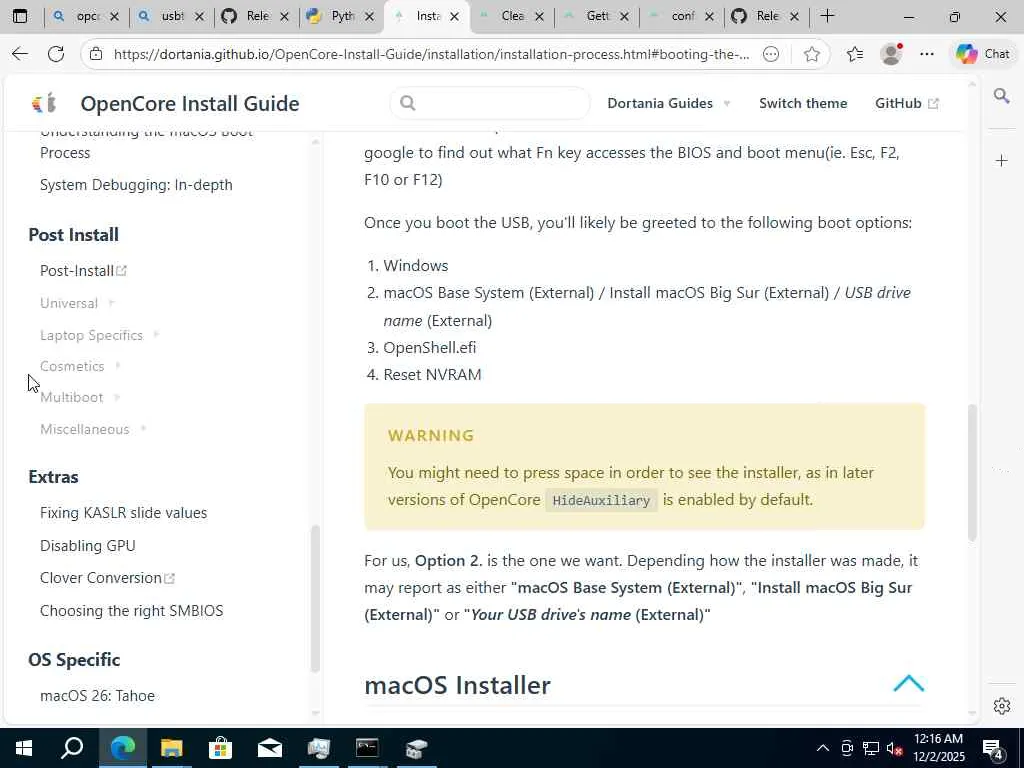Open File Explorer from taskbar
The height and width of the screenshot is (768, 1024).
(171, 748)
